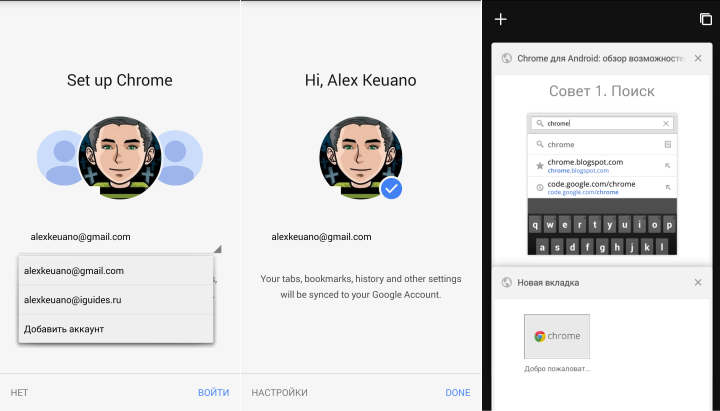Click avatar on 'Hi, Alex Keuano' screen
Viewport: 720px width, 411px height.
[x=360, y=158]
